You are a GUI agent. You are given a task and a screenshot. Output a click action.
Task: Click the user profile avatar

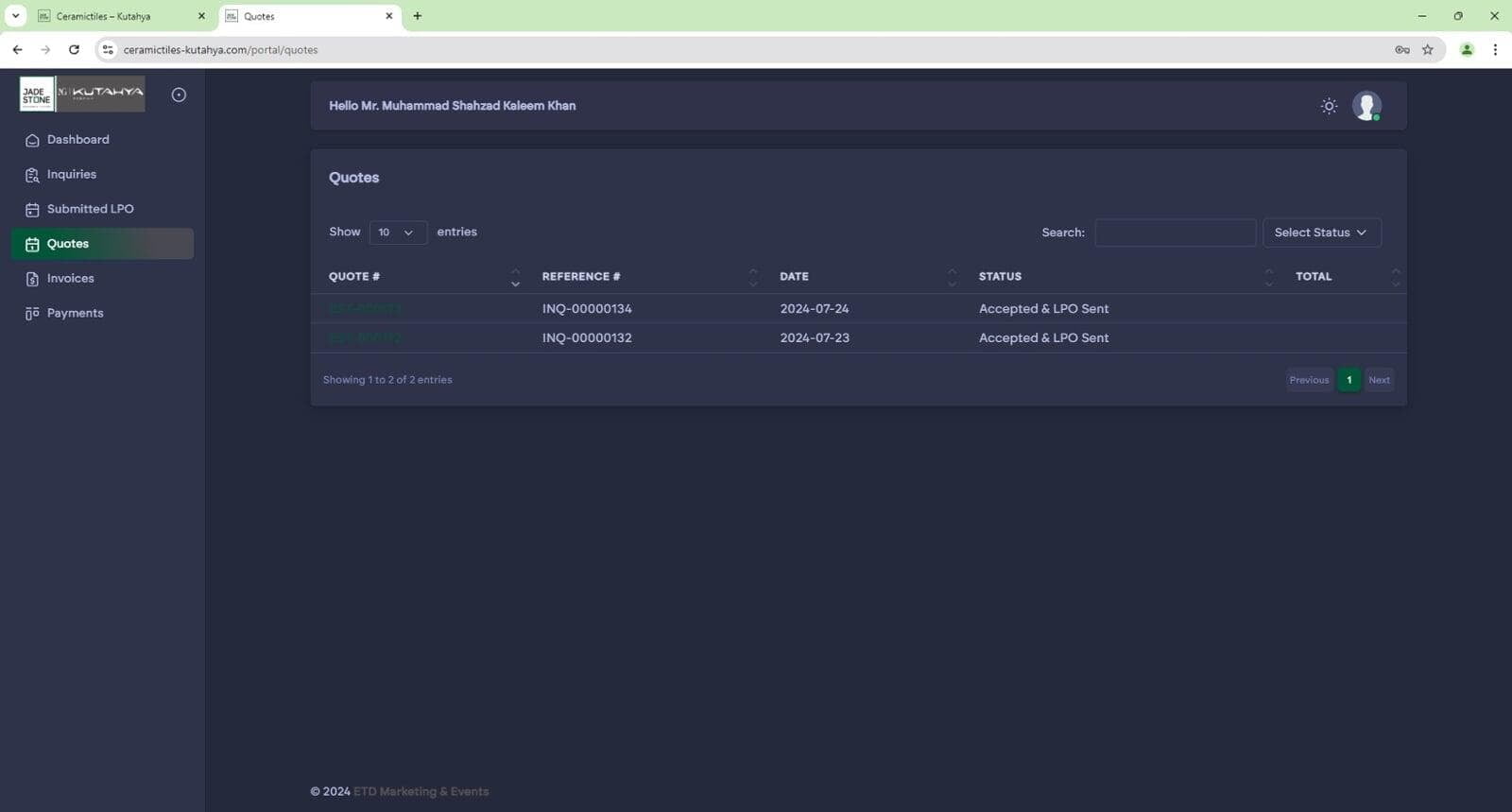(x=1366, y=106)
